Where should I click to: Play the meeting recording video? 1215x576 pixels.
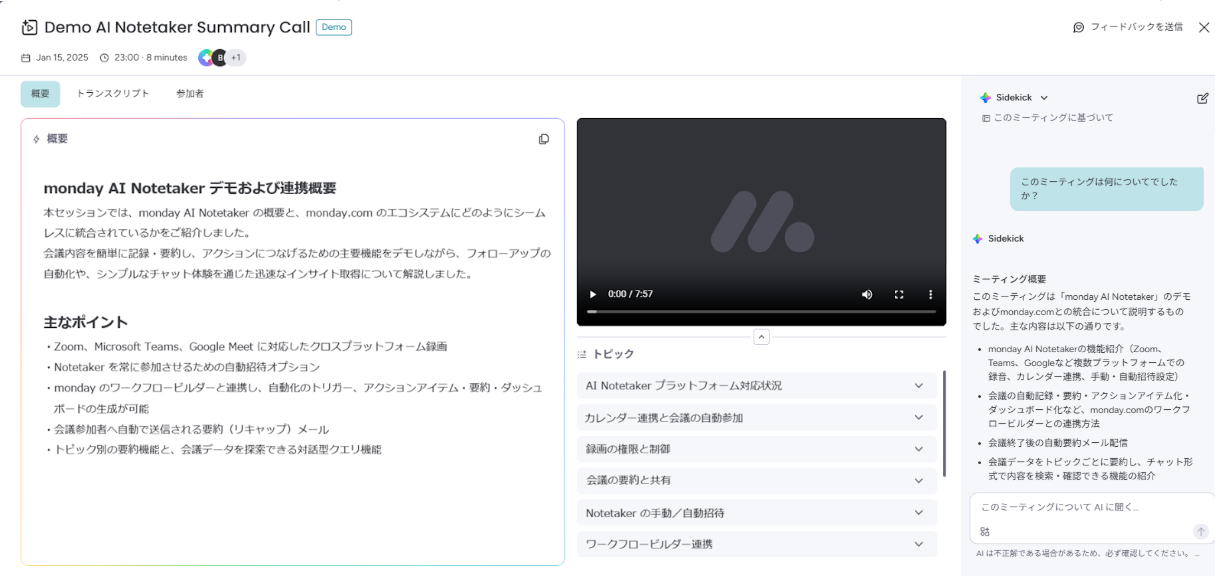pos(593,294)
